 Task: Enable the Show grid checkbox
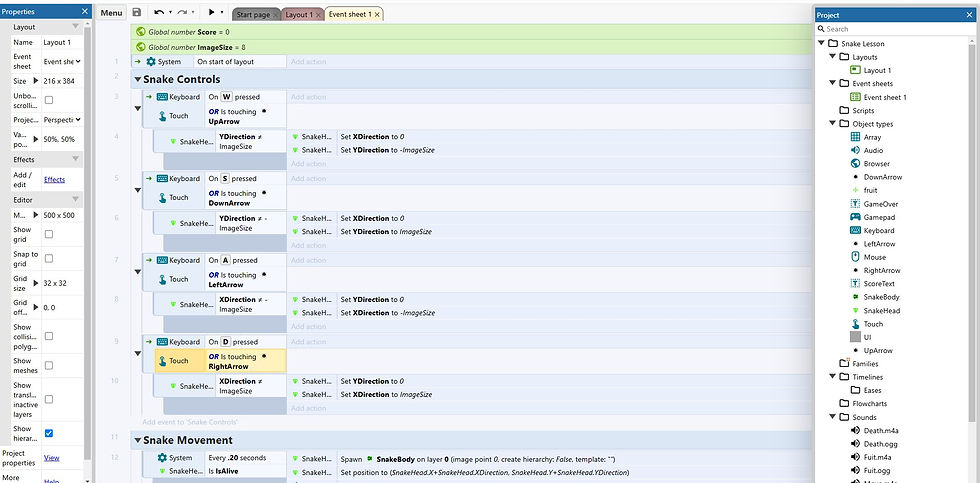49,234
